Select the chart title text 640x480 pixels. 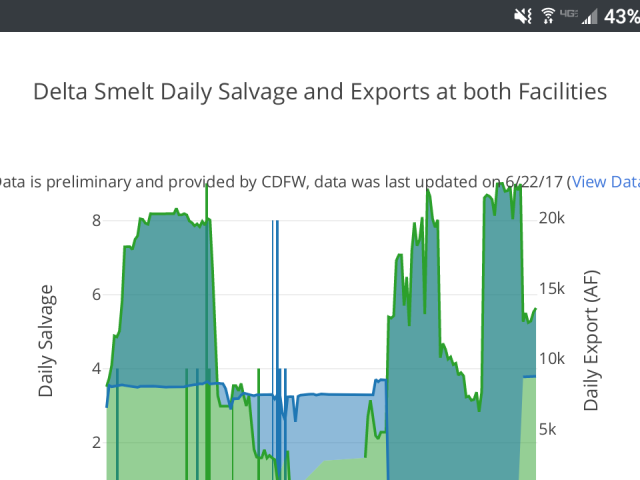click(x=320, y=91)
